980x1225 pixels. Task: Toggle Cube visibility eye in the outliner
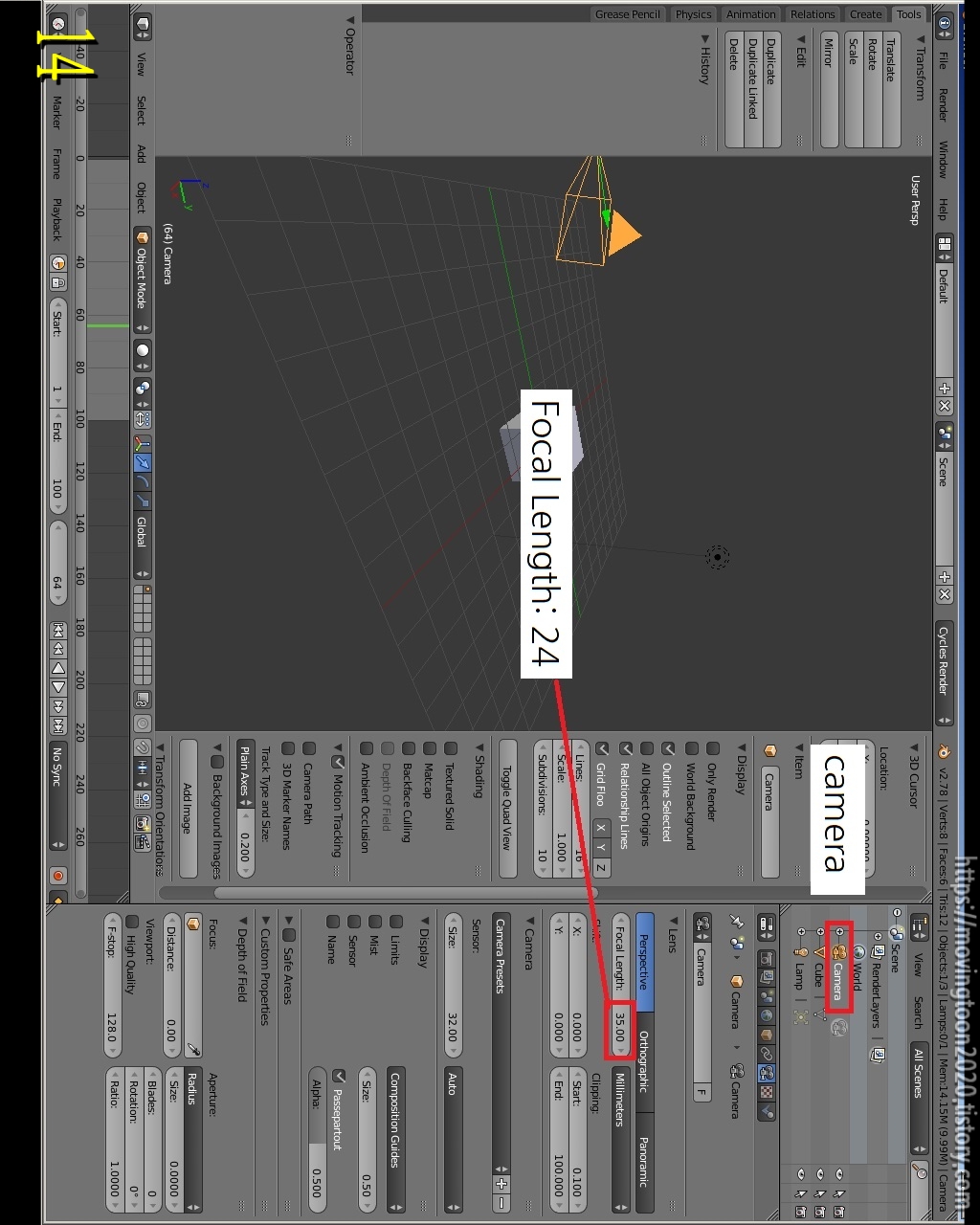pyautogui.click(x=820, y=1173)
